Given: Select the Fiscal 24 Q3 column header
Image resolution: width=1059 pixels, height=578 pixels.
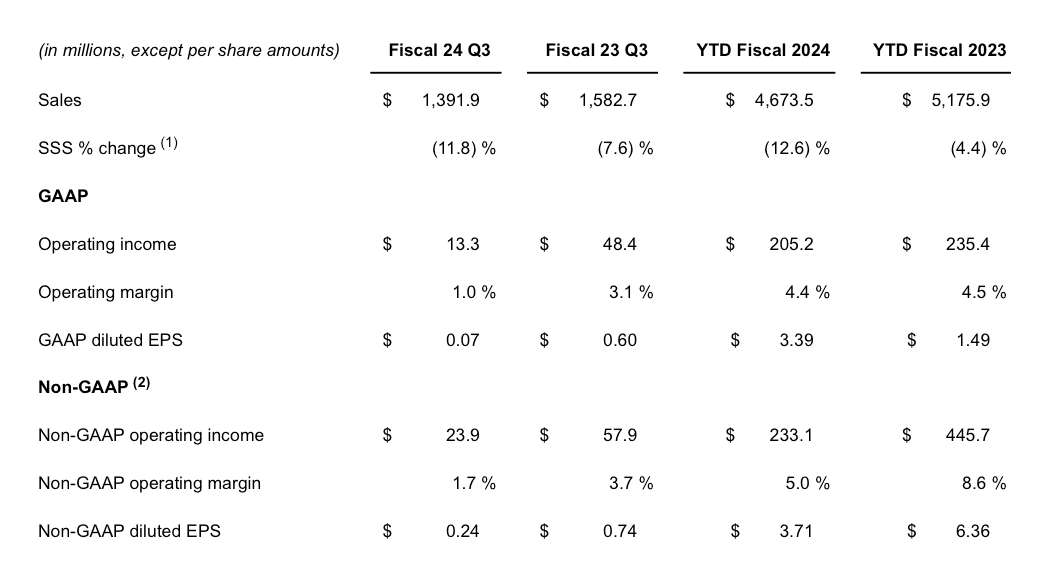Looking at the screenshot, I should point(439,50).
